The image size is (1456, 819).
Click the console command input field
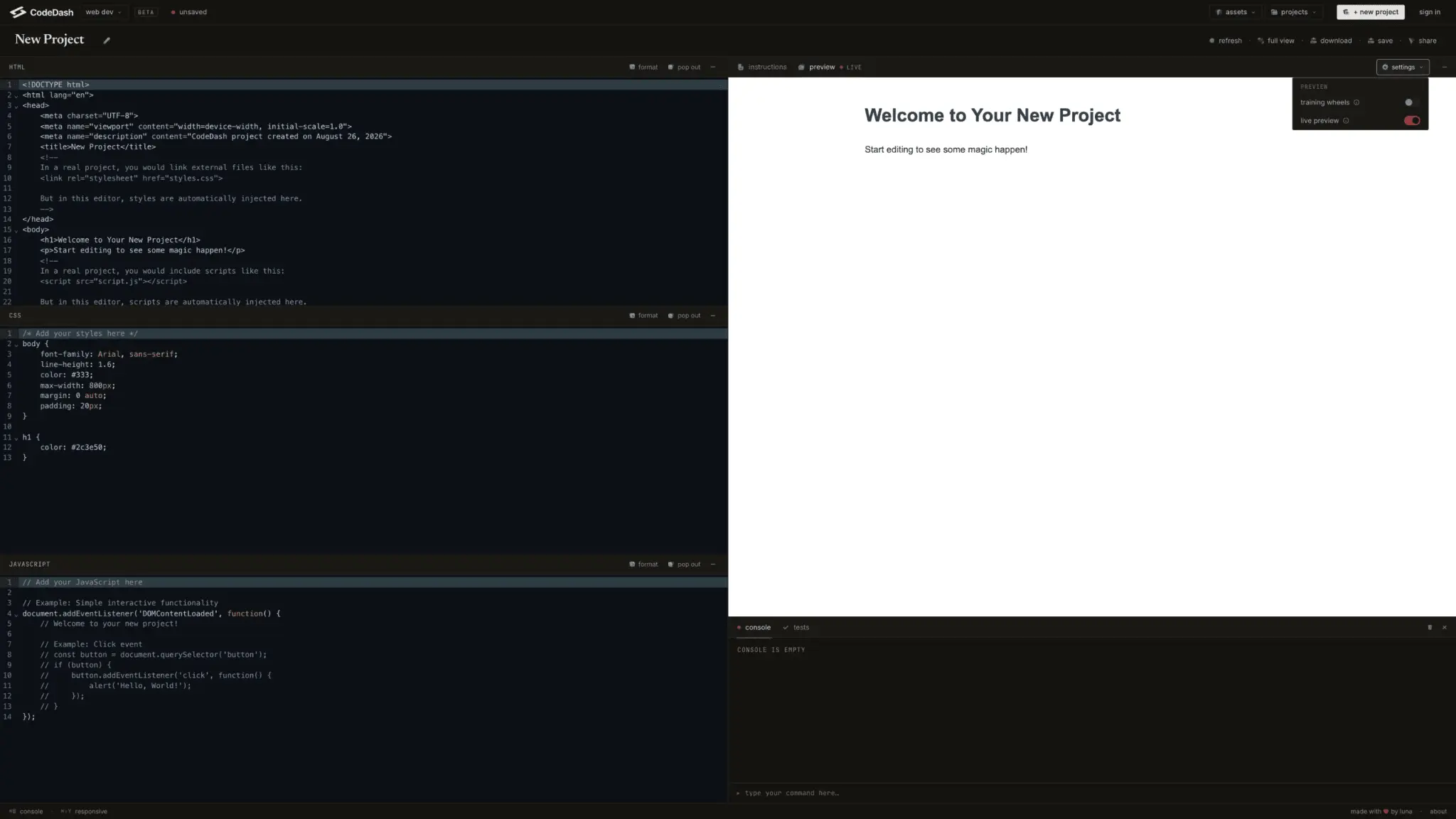point(1092,793)
